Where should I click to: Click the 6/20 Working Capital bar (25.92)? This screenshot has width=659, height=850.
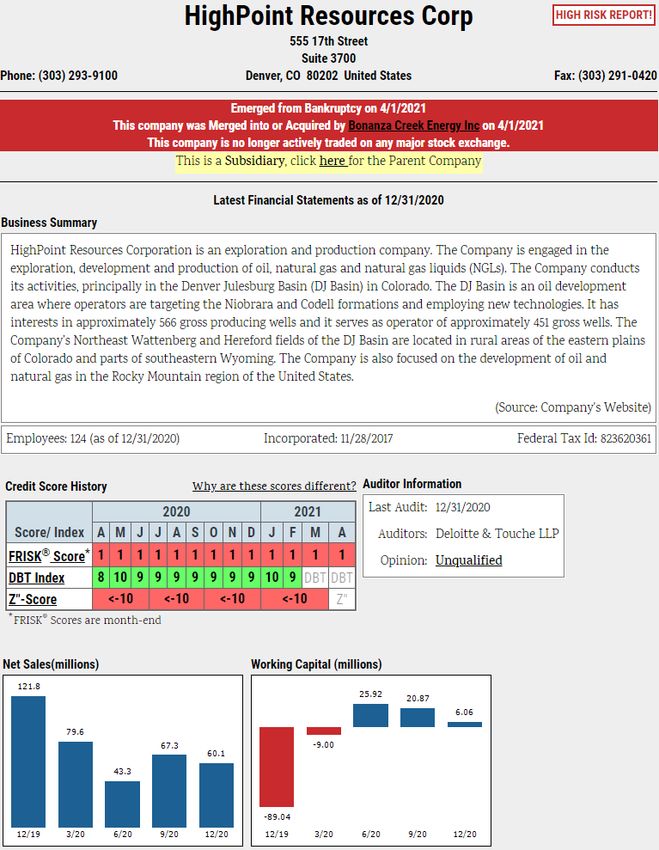(x=371, y=715)
